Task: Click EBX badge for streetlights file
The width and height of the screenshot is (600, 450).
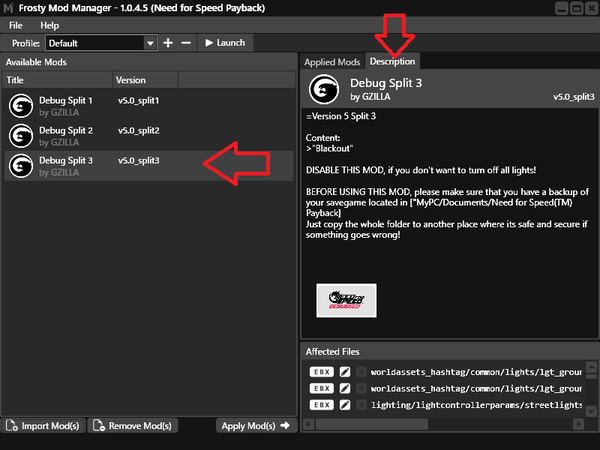Action: 321,405
